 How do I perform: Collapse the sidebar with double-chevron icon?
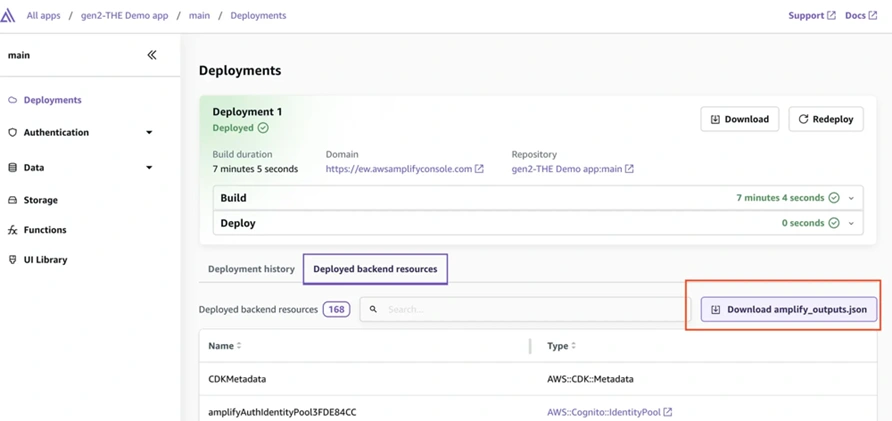(152, 55)
